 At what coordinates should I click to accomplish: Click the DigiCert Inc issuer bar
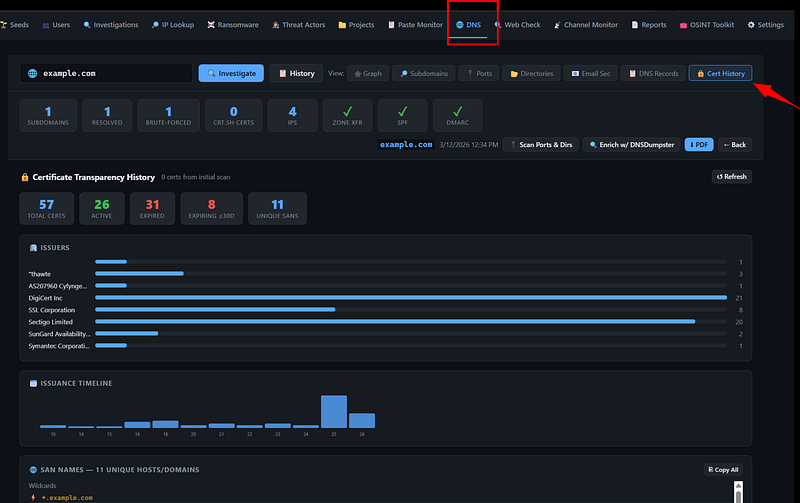[x=411, y=297]
